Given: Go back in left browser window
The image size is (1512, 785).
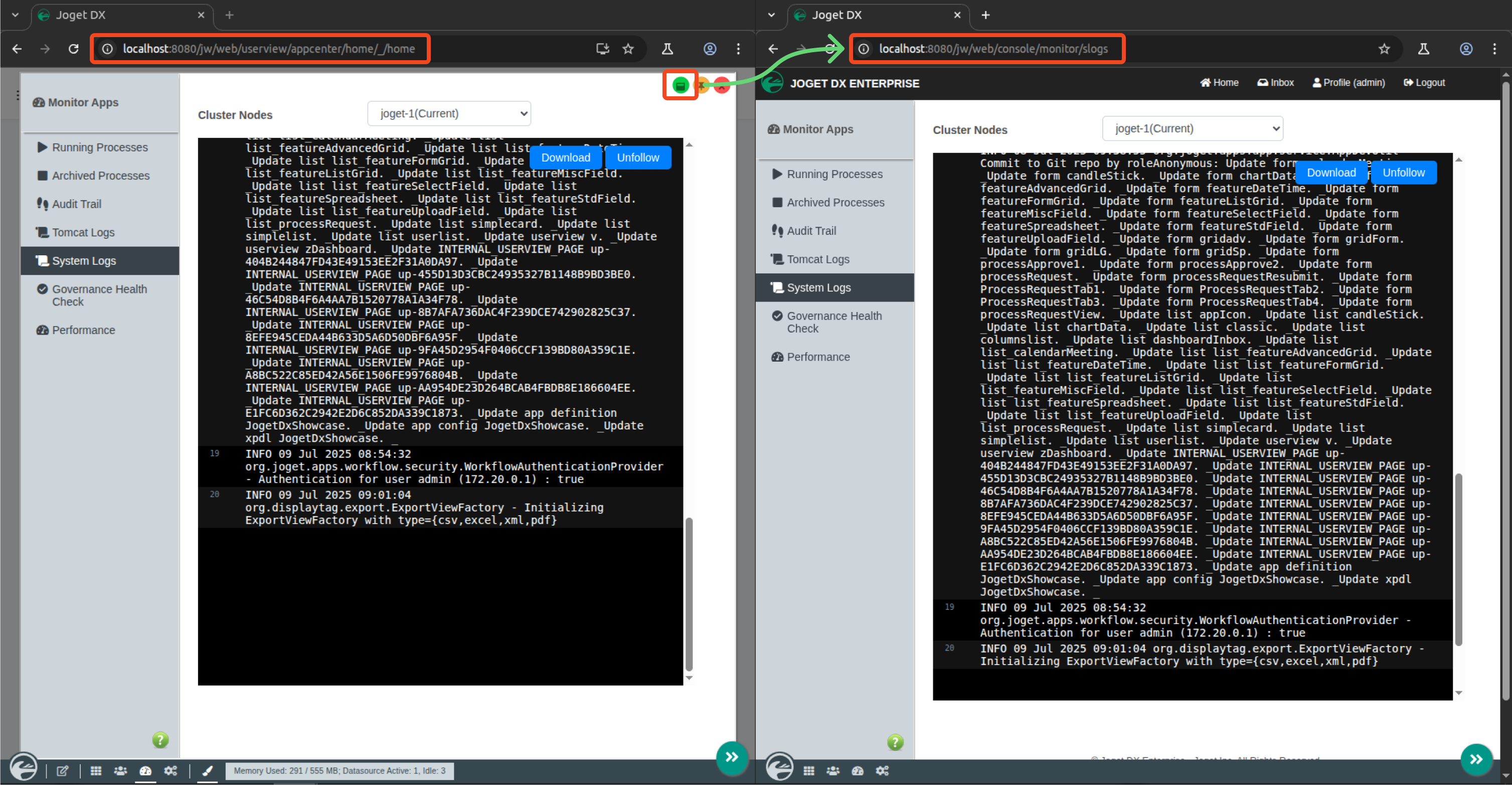Looking at the screenshot, I should pos(17,49).
